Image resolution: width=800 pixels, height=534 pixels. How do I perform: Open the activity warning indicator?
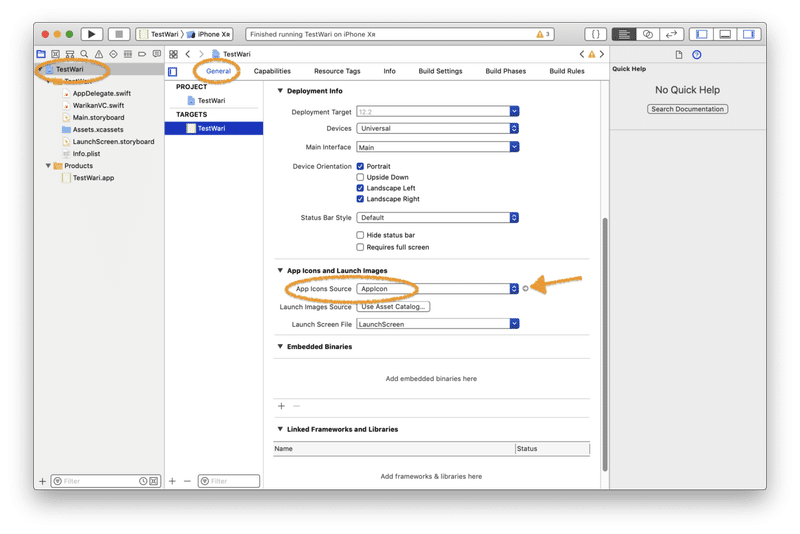point(542,34)
